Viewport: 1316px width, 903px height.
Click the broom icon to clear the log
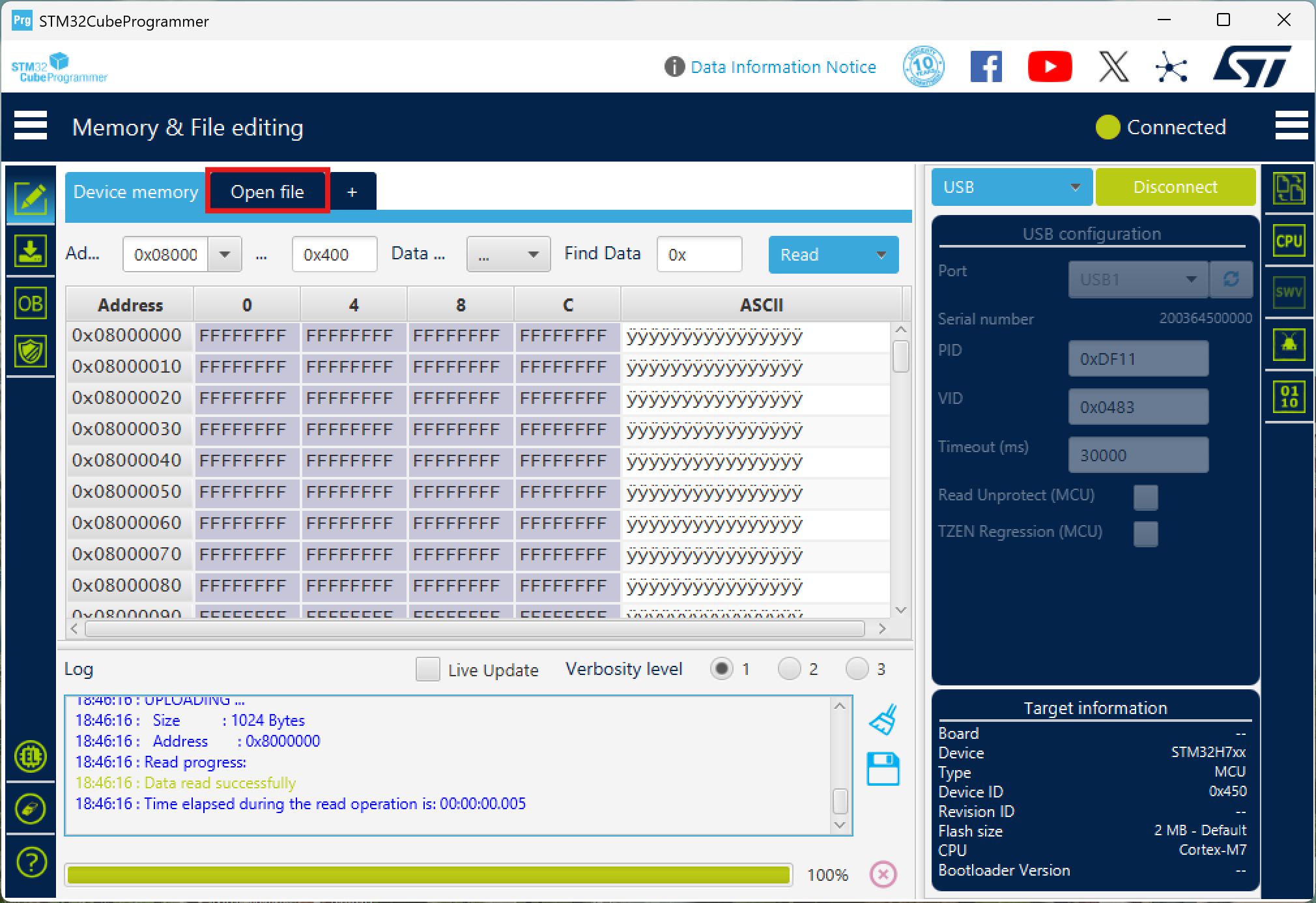coord(883,720)
